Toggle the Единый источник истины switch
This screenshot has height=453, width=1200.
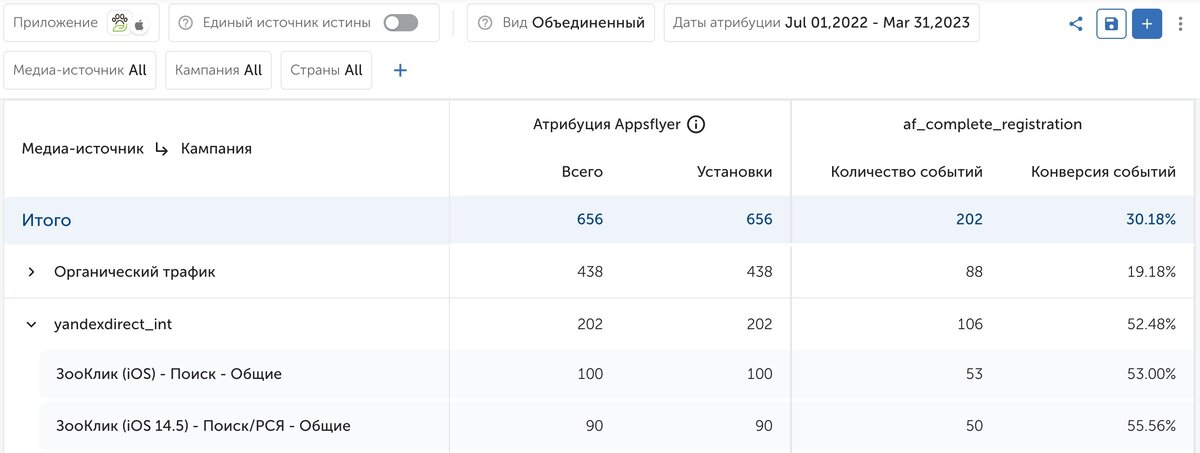point(400,22)
